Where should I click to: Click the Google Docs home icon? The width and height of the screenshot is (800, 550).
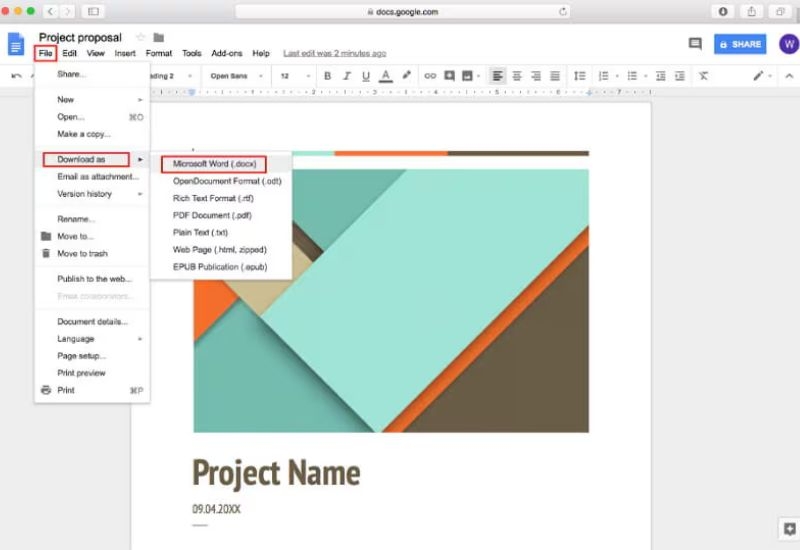(x=16, y=44)
